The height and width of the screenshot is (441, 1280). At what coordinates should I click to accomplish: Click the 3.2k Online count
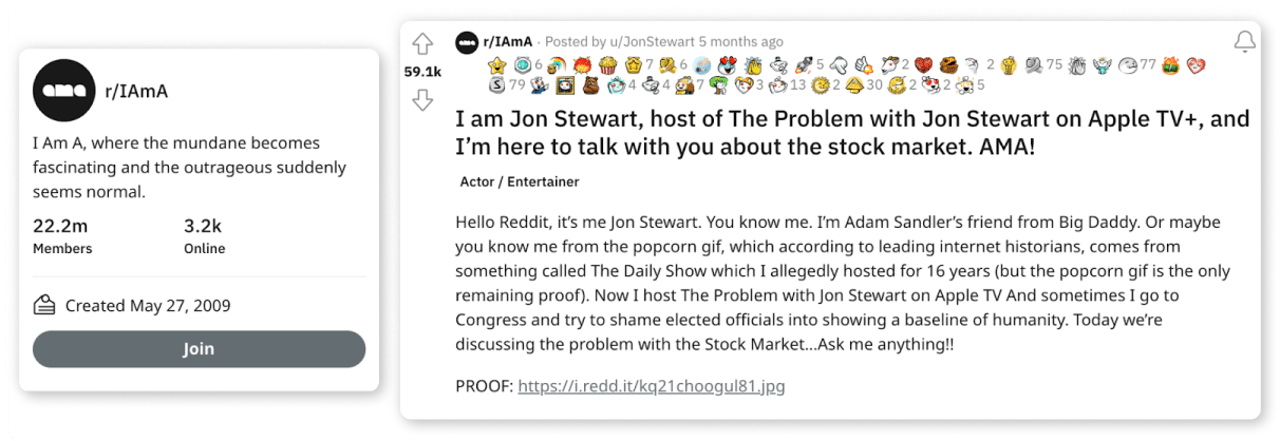click(x=204, y=236)
